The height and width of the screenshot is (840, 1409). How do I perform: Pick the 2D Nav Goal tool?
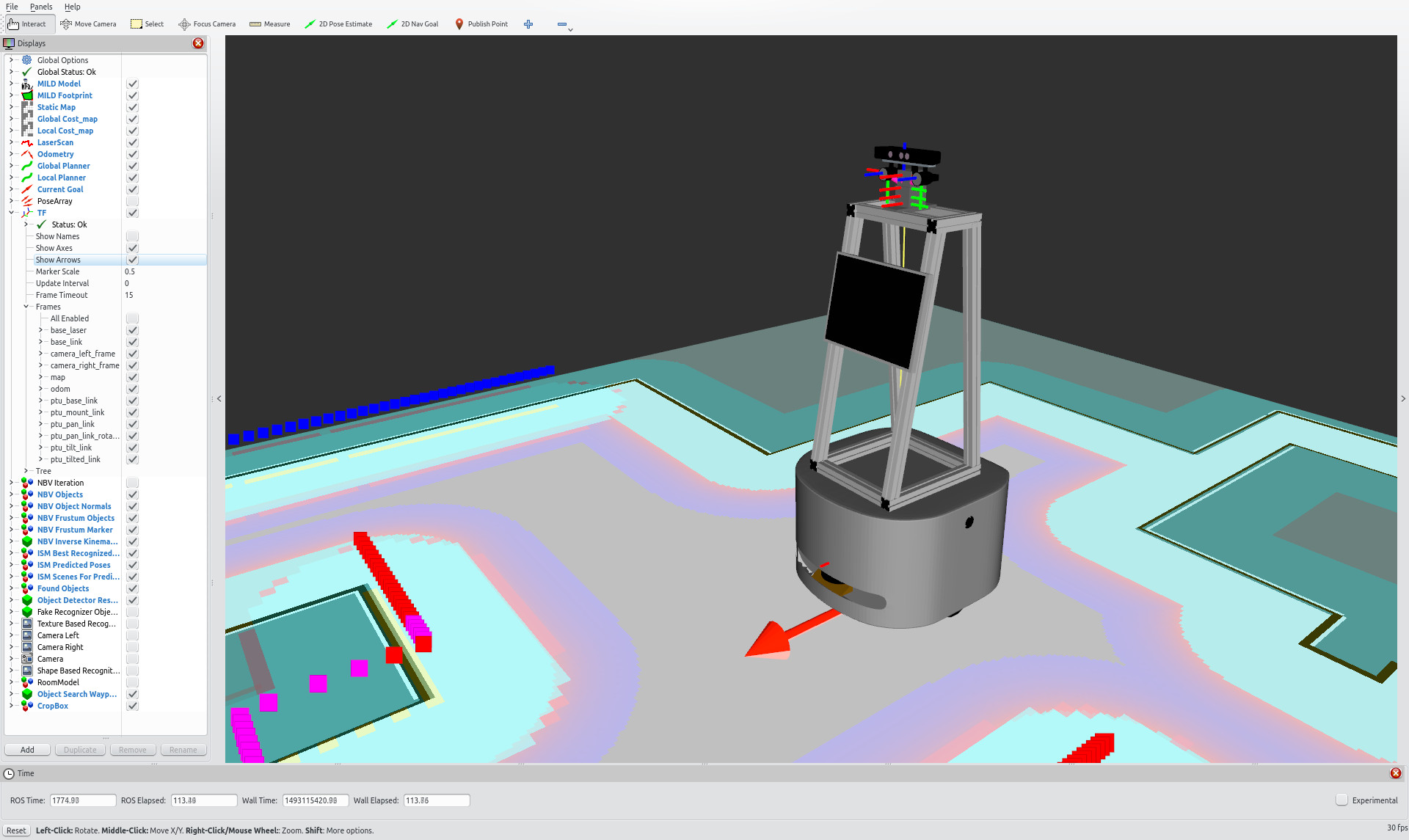tap(412, 24)
